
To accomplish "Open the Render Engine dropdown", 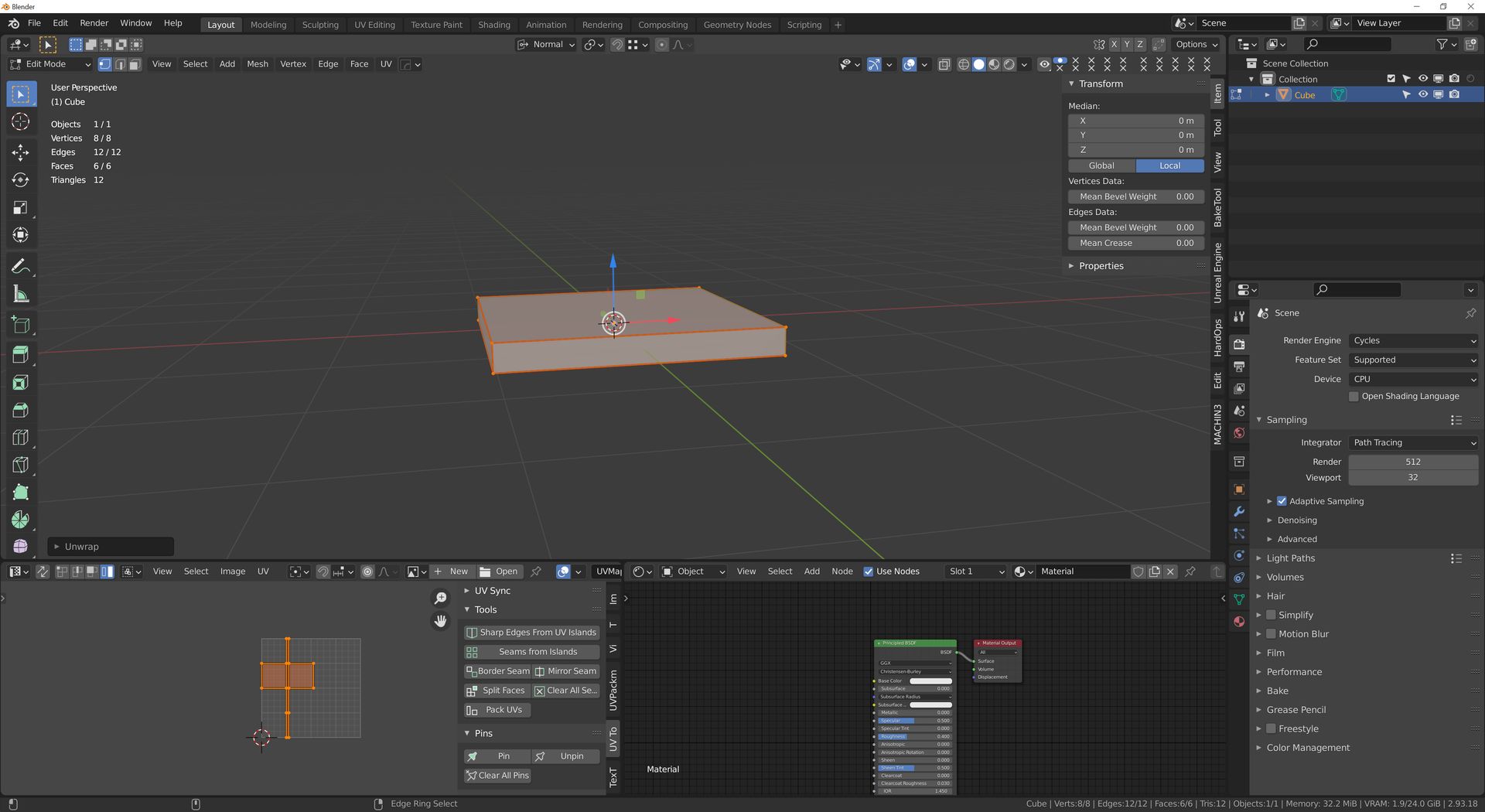I will 1414,341.
